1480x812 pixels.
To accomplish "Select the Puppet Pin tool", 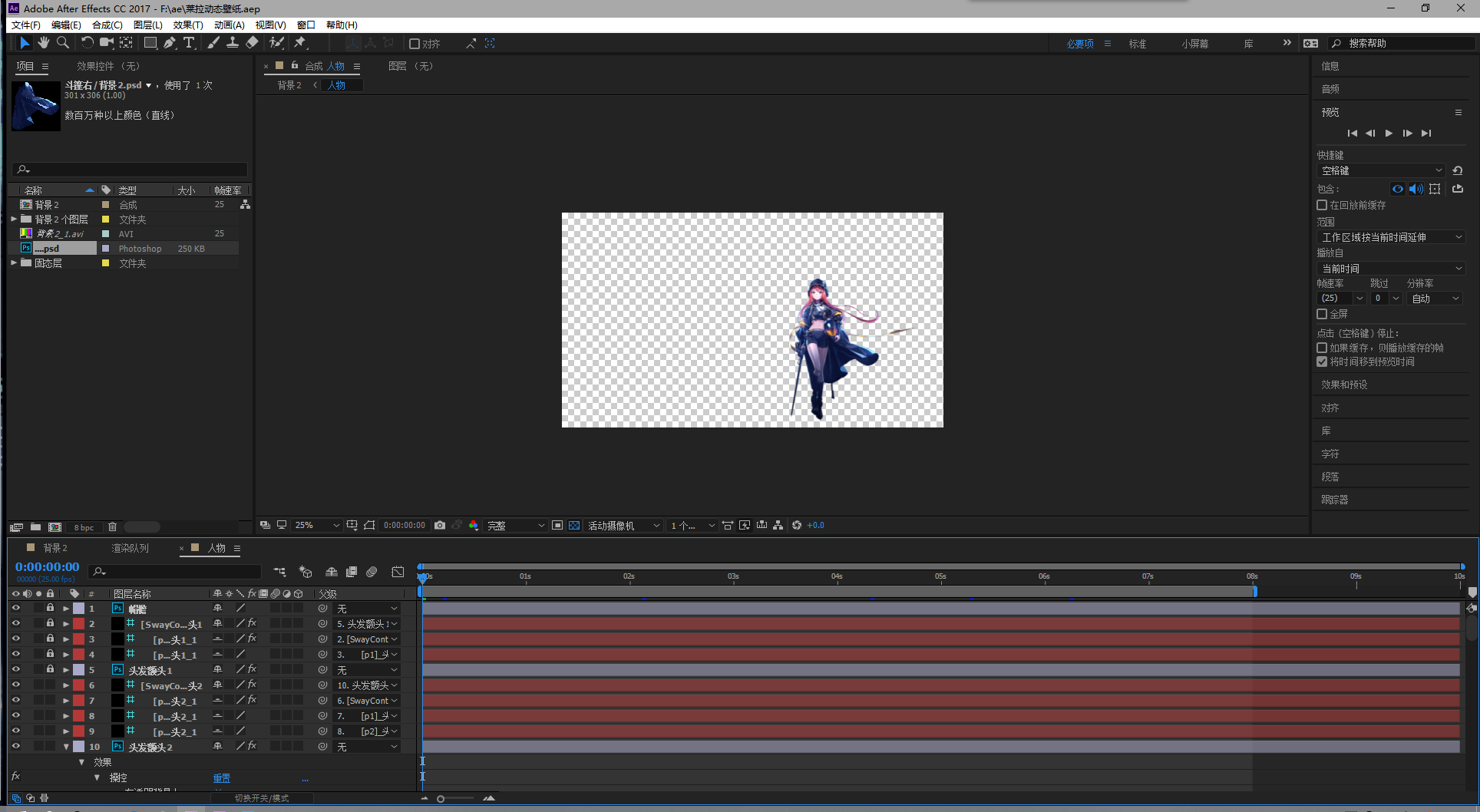I will coord(301,43).
